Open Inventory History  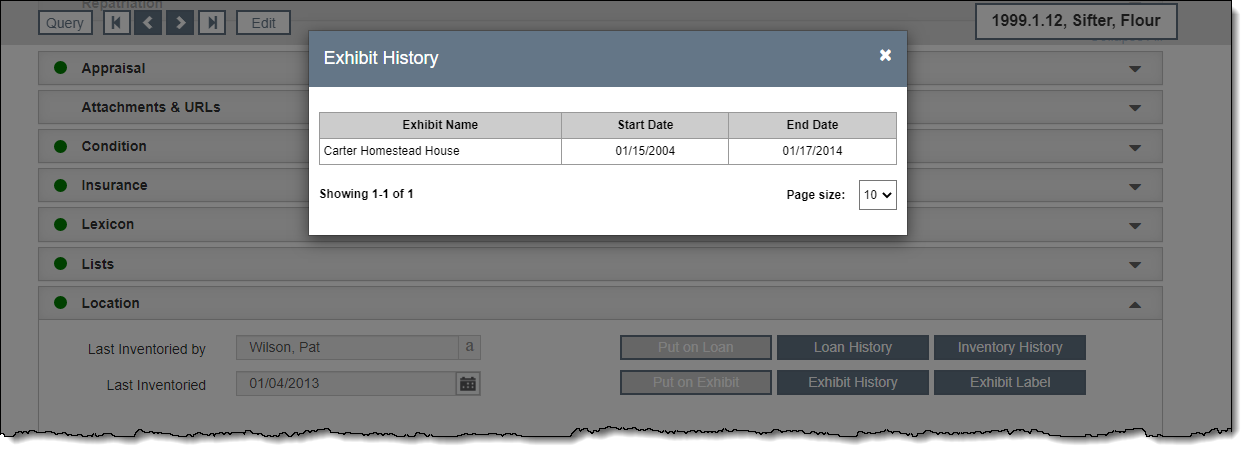click(x=1009, y=348)
